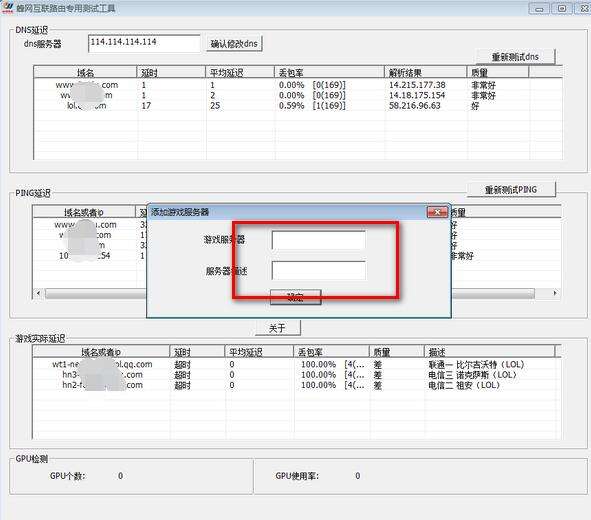Image resolution: width=591 pixels, height=520 pixels.
Task: Select the 电信二 祖安 (LOL) server row
Action: pyautogui.click(x=294, y=385)
